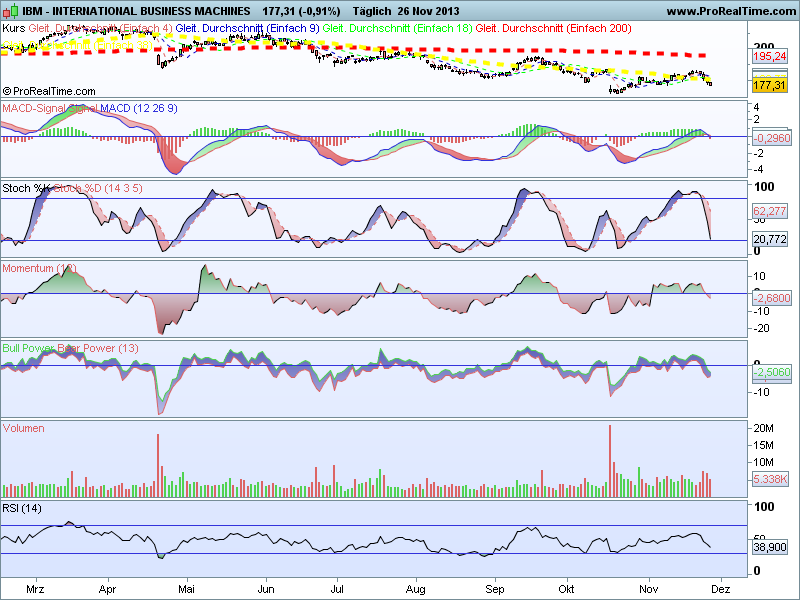
Task: Select Gleit. Durchschnitt (Einfach 18) legend entry
Action: (397, 28)
